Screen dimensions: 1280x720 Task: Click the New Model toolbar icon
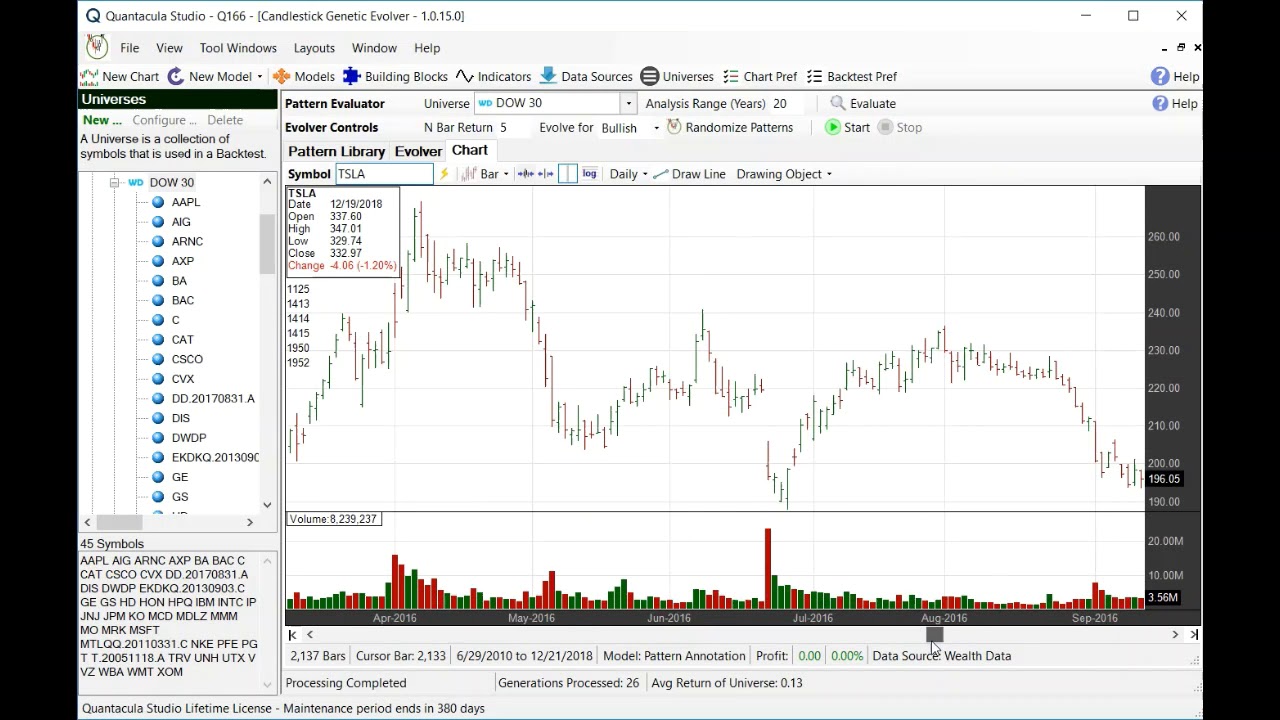[176, 76]
